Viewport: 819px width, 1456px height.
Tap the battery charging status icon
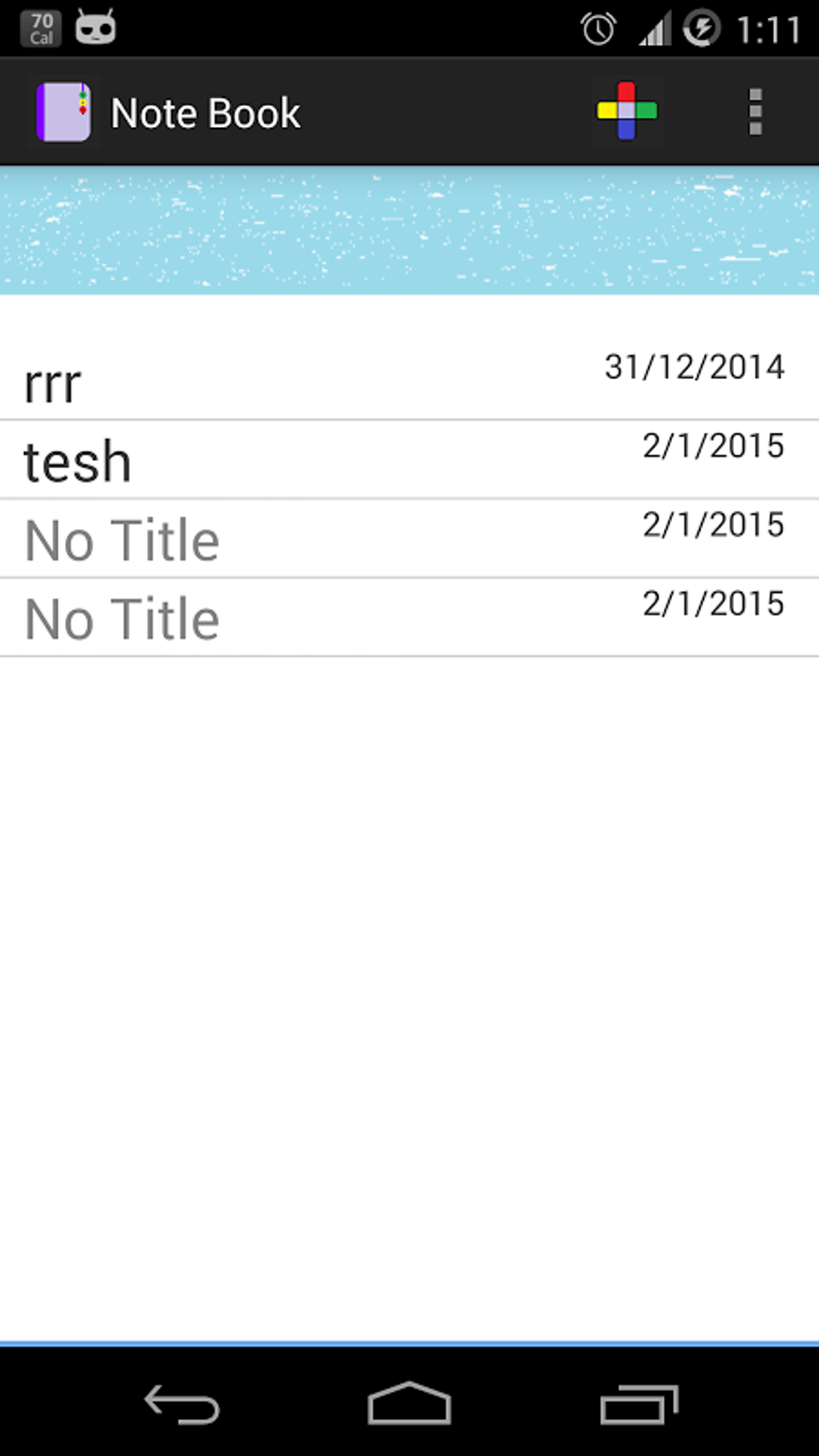[701, 29]
